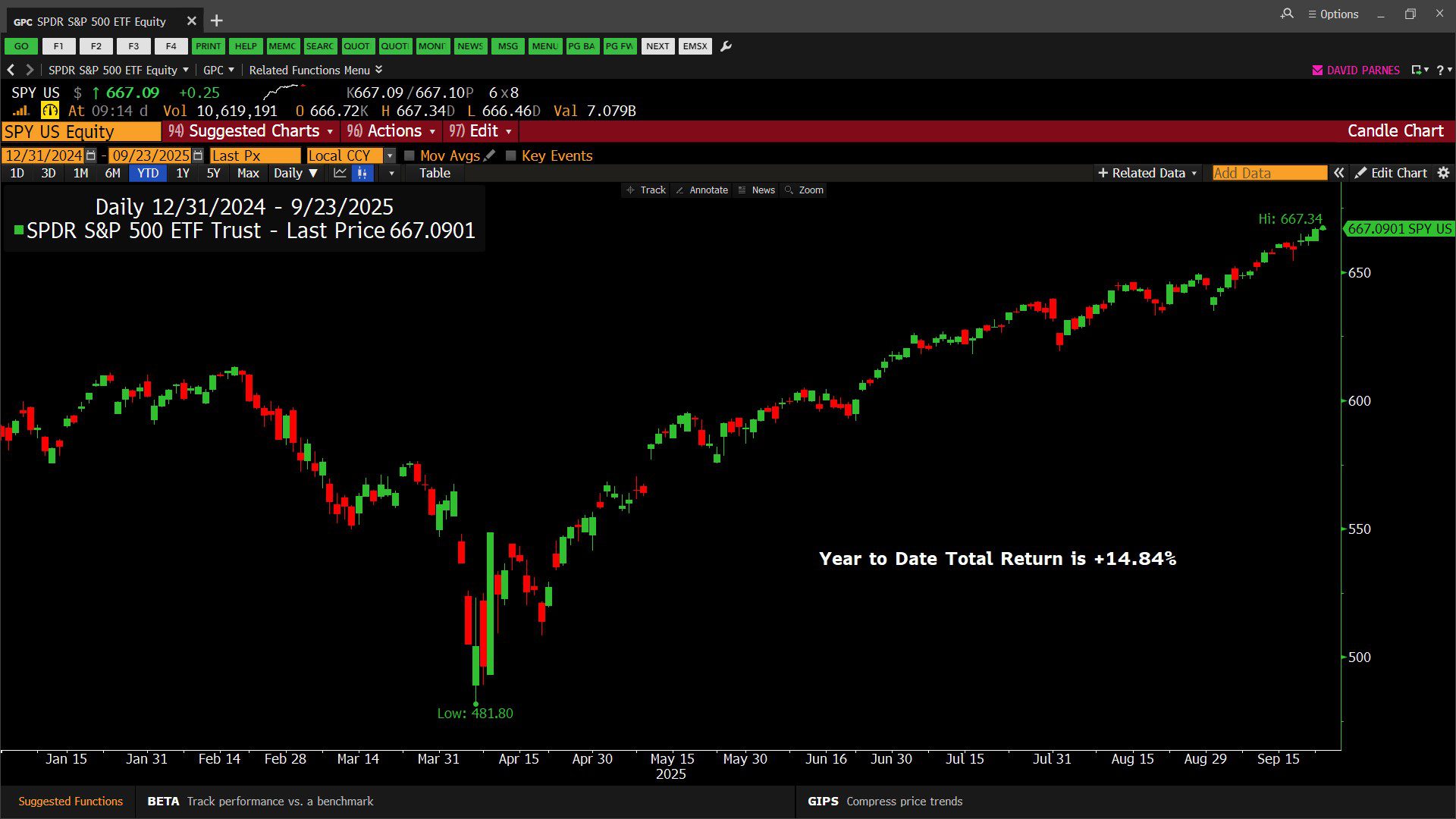Image resolution: width=1456 pixels, height=819 pixels.
Task: Open end date calendar picker
Action: click(198, 155)
